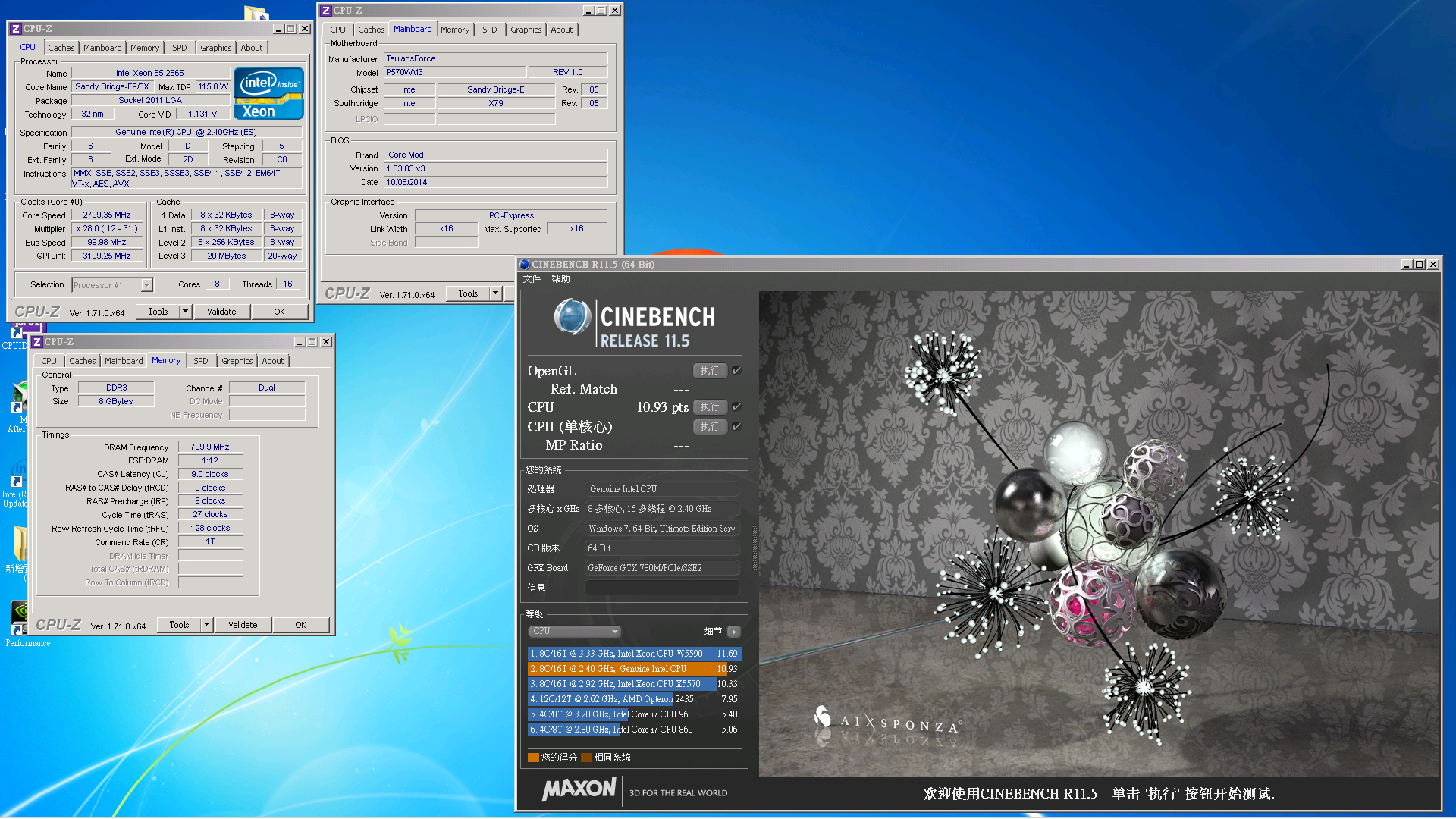Toggle the OpenGL test checkbox
Viewport: 1456px width, 819px height.
(x=736, y=371)
